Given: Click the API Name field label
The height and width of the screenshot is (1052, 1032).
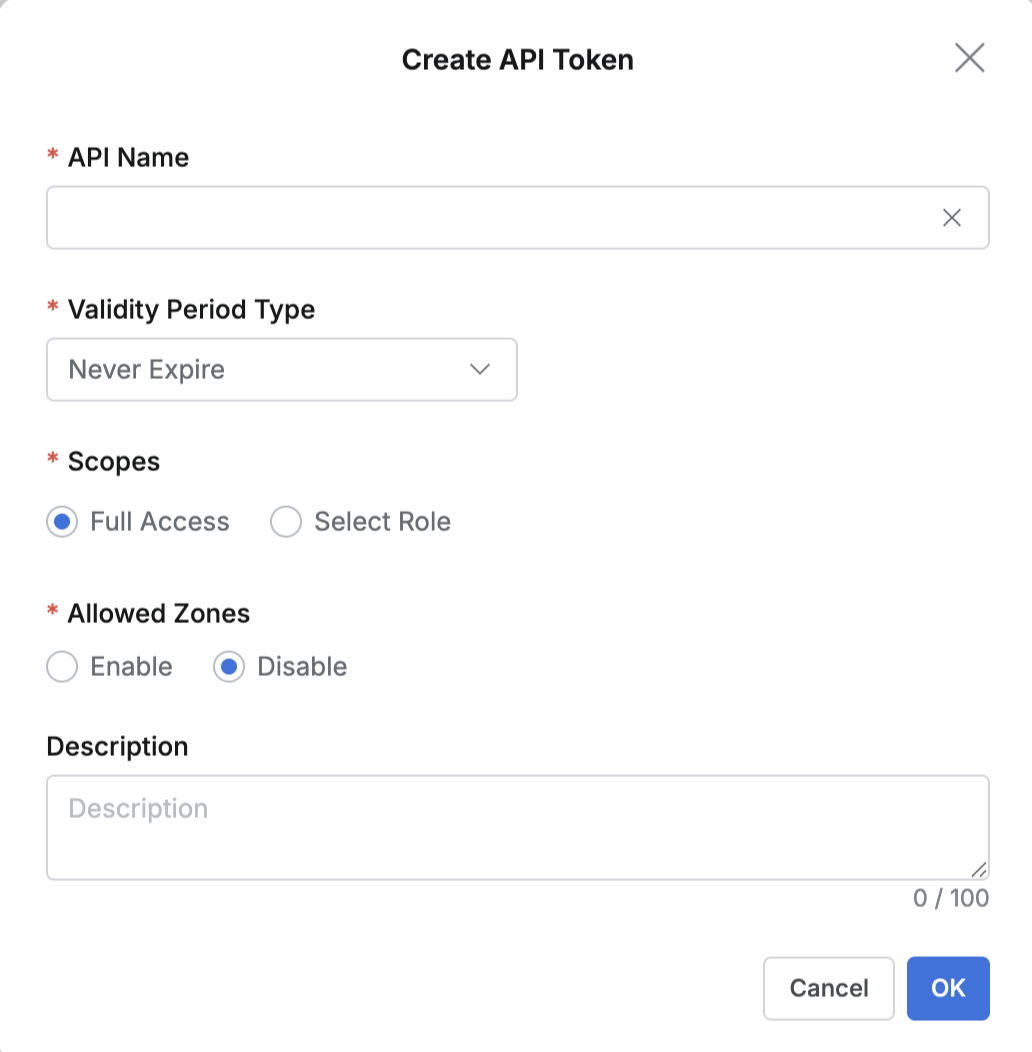Looking at the screenshot, I should 128,157.
